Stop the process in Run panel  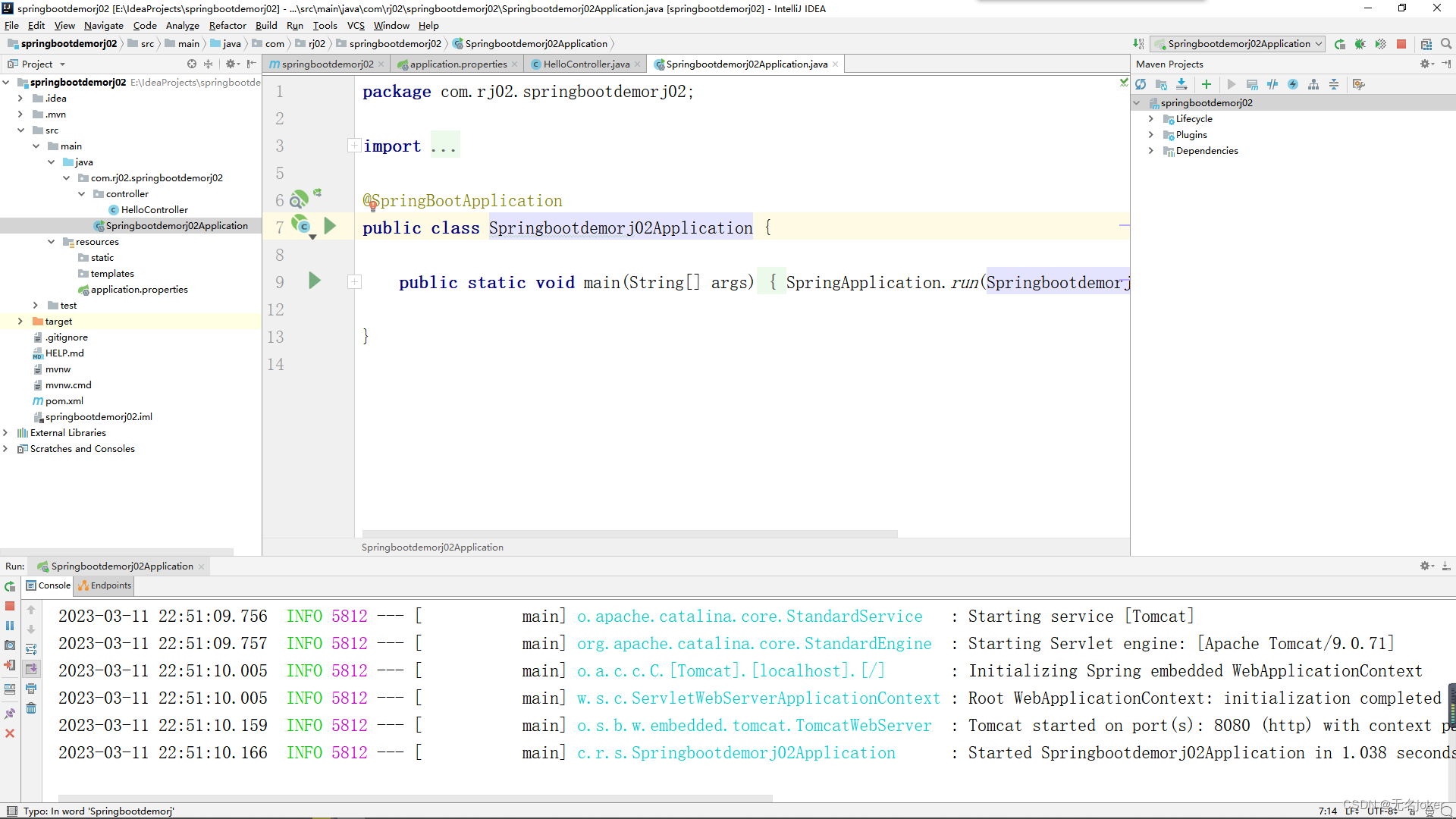[x=10, y=606]
